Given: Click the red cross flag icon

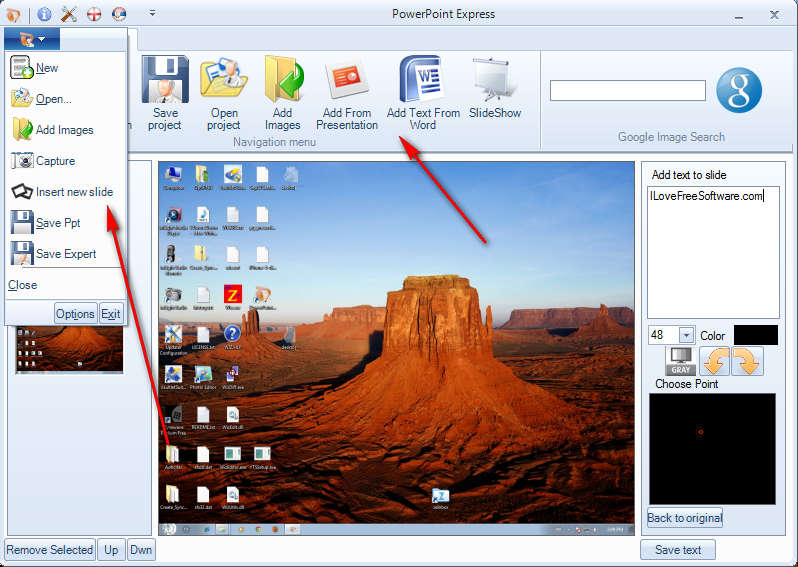Looking at the screenshot, I should click(x=94, y=14).
